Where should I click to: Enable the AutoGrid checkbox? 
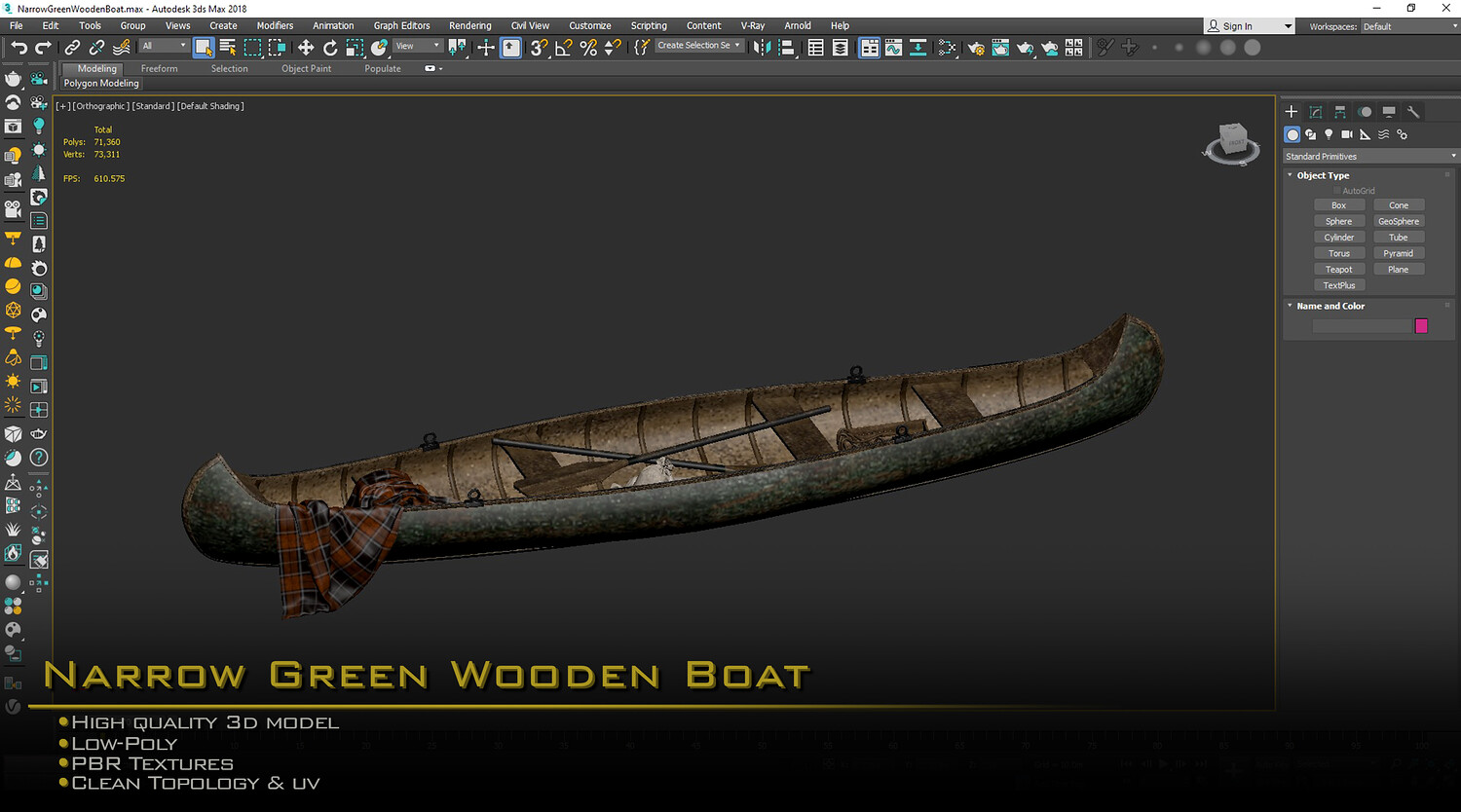(1338, 191)
